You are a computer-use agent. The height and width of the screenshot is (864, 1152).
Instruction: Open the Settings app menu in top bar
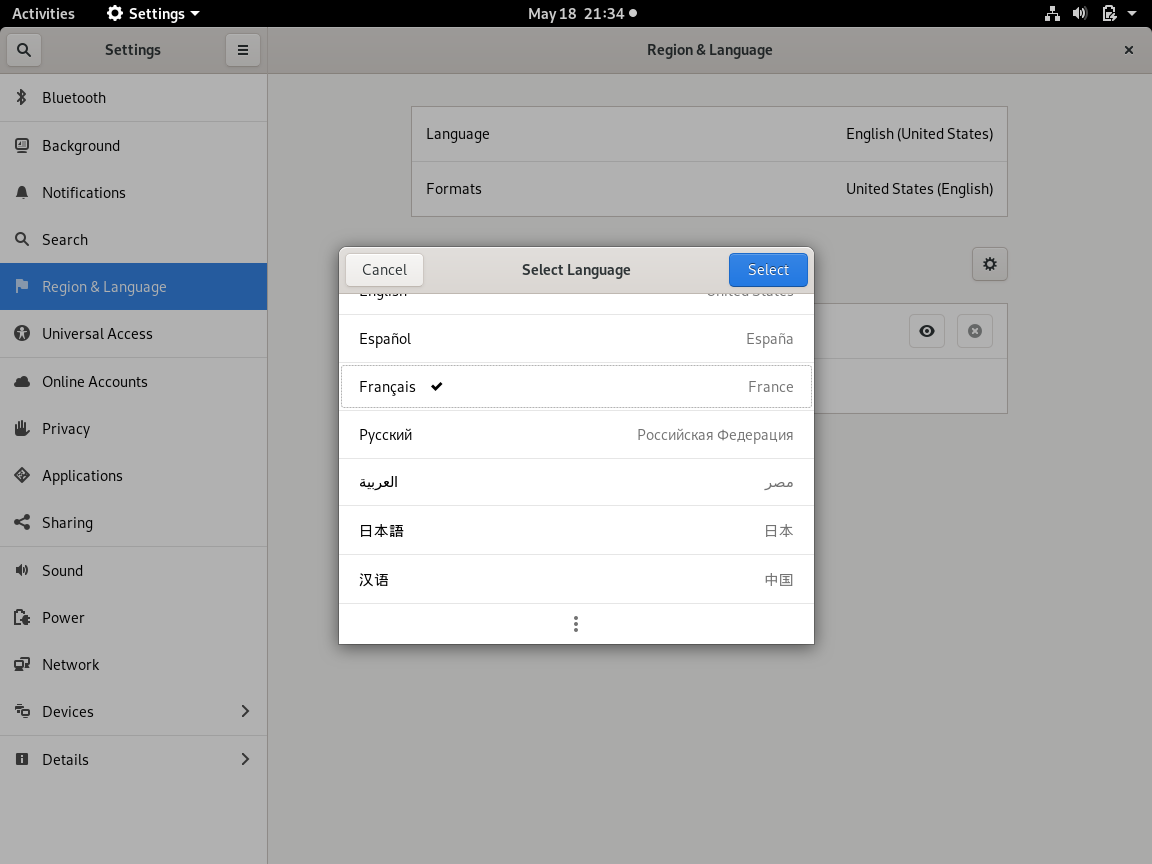point(153,14)
